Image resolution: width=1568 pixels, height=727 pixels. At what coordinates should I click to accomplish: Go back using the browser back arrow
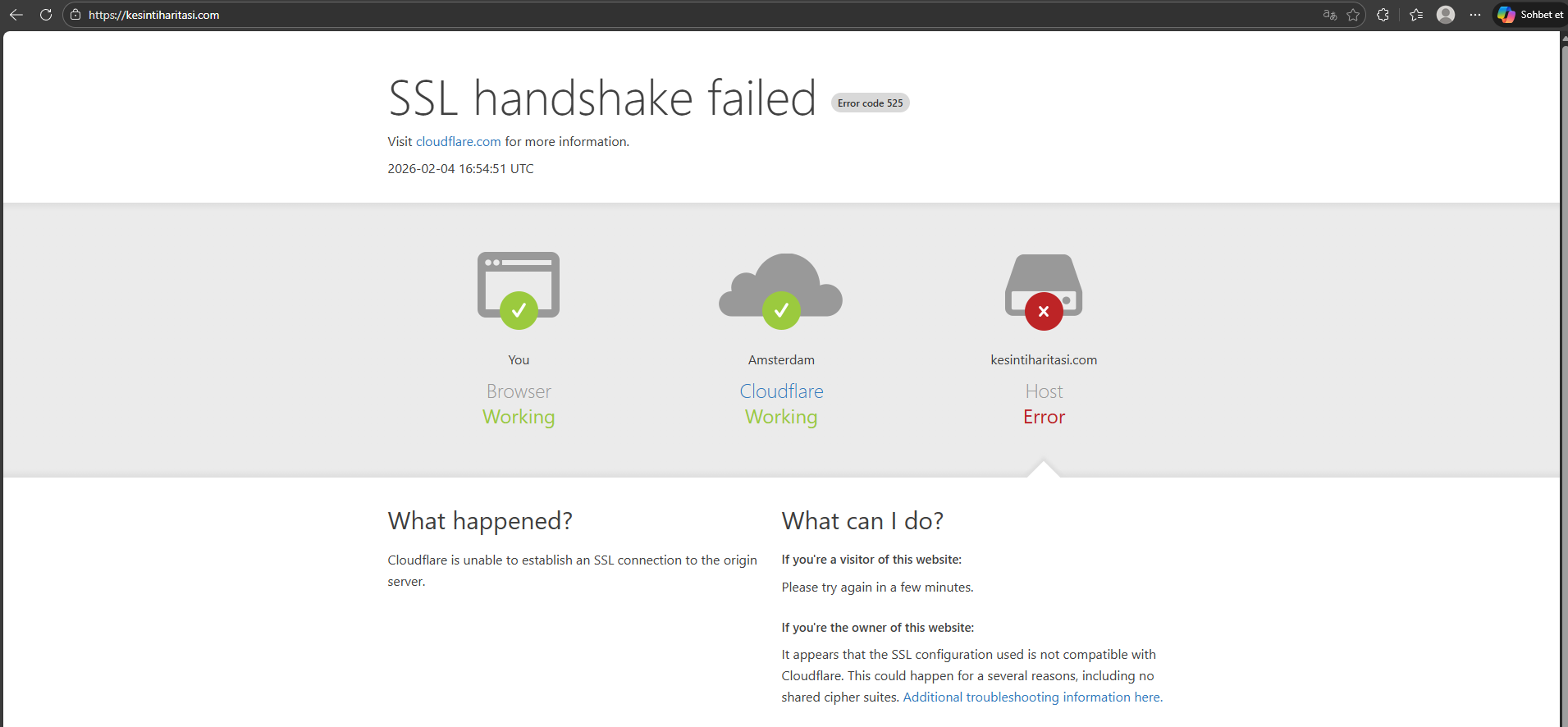click(16, 15)
